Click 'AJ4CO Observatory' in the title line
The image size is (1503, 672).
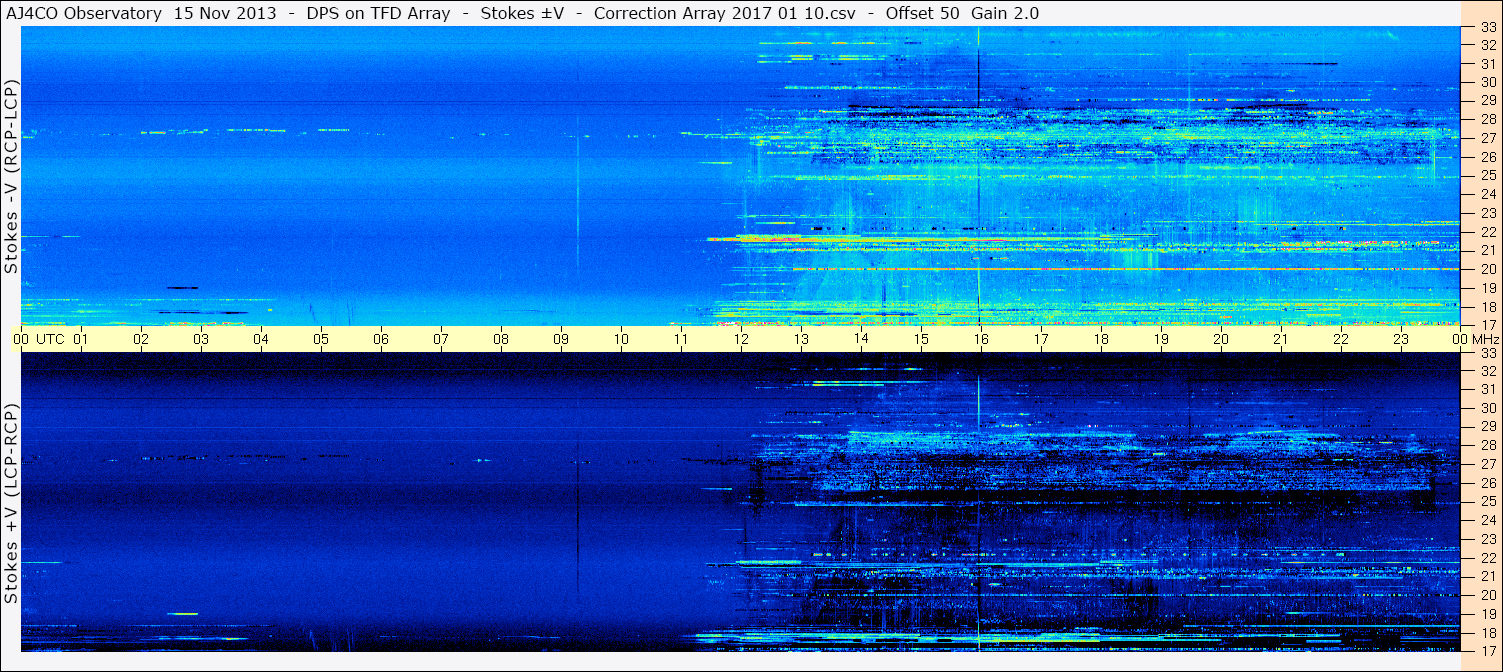82,13
